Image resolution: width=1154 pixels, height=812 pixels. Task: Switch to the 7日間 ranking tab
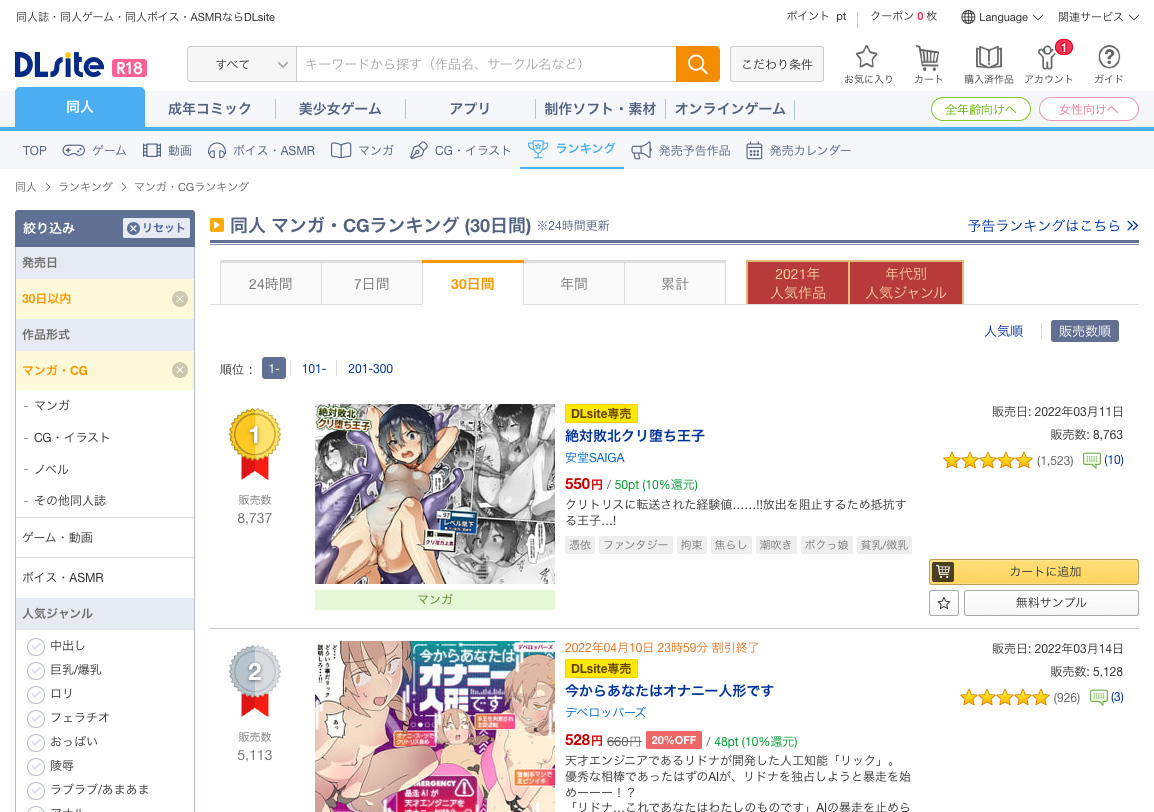click(371, 284)
